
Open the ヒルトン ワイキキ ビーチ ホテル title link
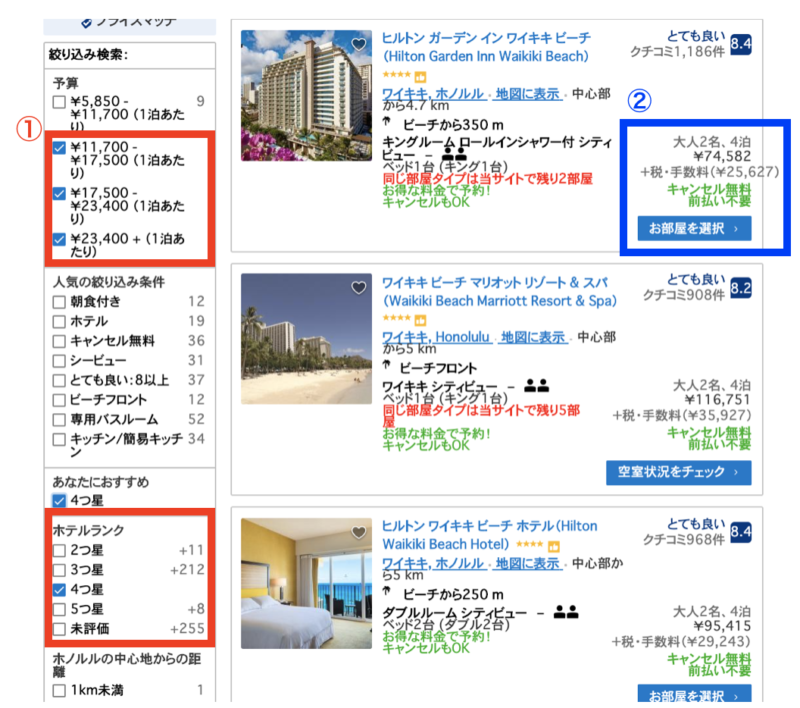[489, 535]
